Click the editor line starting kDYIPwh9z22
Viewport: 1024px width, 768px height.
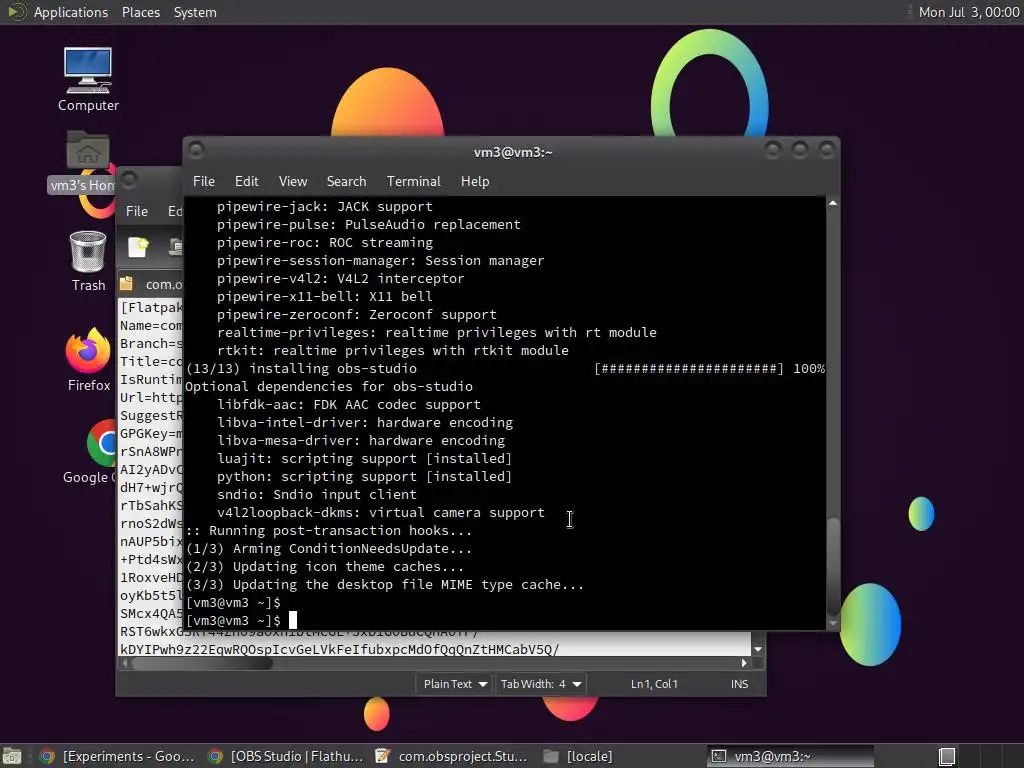pyautogui.click(x=340, y=649)
